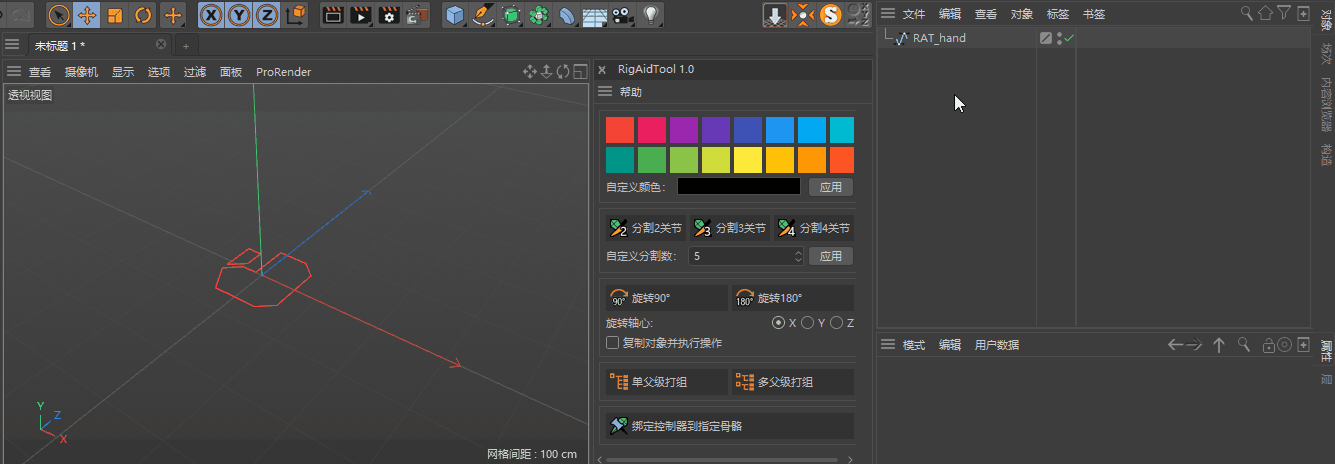Viewport: 1335px width, 464px height.
Task: Click the orange S snap icon
Action: point(830,15)
